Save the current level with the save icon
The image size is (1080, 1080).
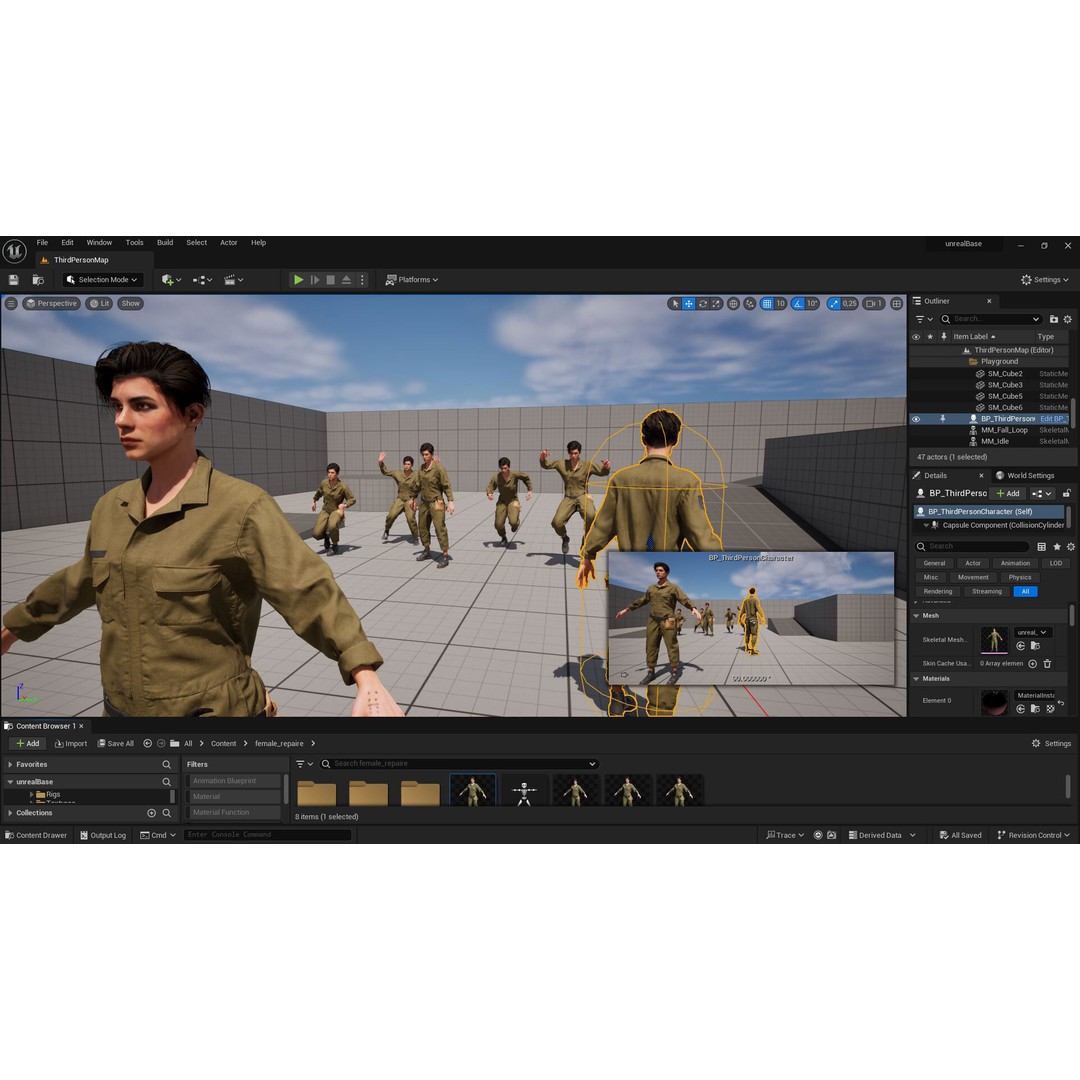[13, 280]
